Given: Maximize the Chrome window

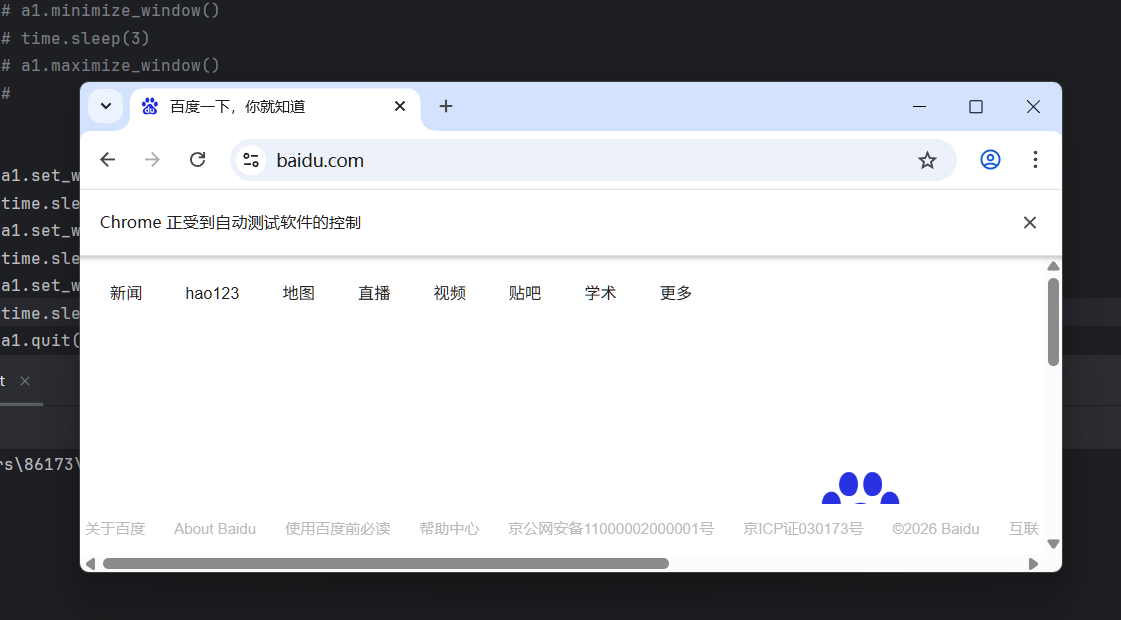Looking at the screenshot, I should tap(976, 107).
